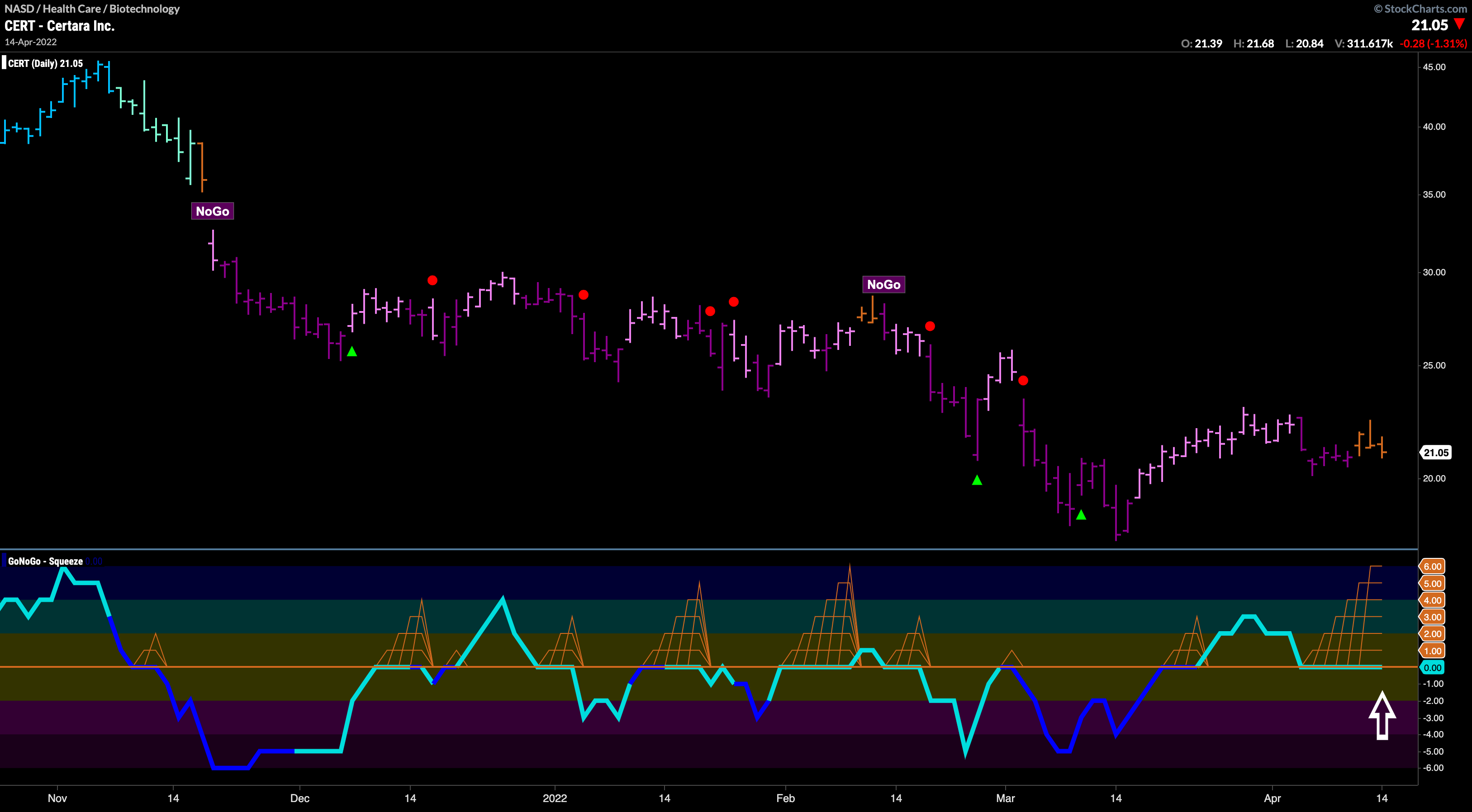Click the CERT - Certara Inc. title
This screenshot has width=1472, height=812.
click(x=59, y=26)
